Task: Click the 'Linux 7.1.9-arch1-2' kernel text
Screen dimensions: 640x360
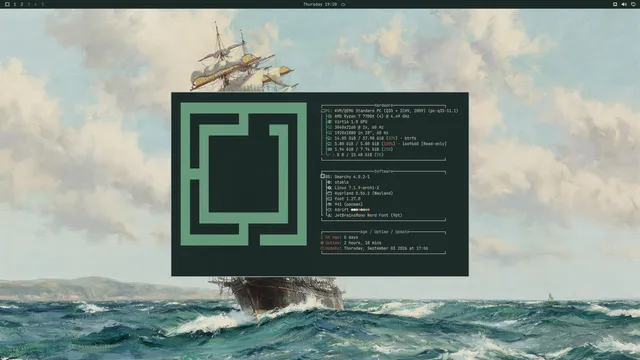Action: tap(357, 188)
